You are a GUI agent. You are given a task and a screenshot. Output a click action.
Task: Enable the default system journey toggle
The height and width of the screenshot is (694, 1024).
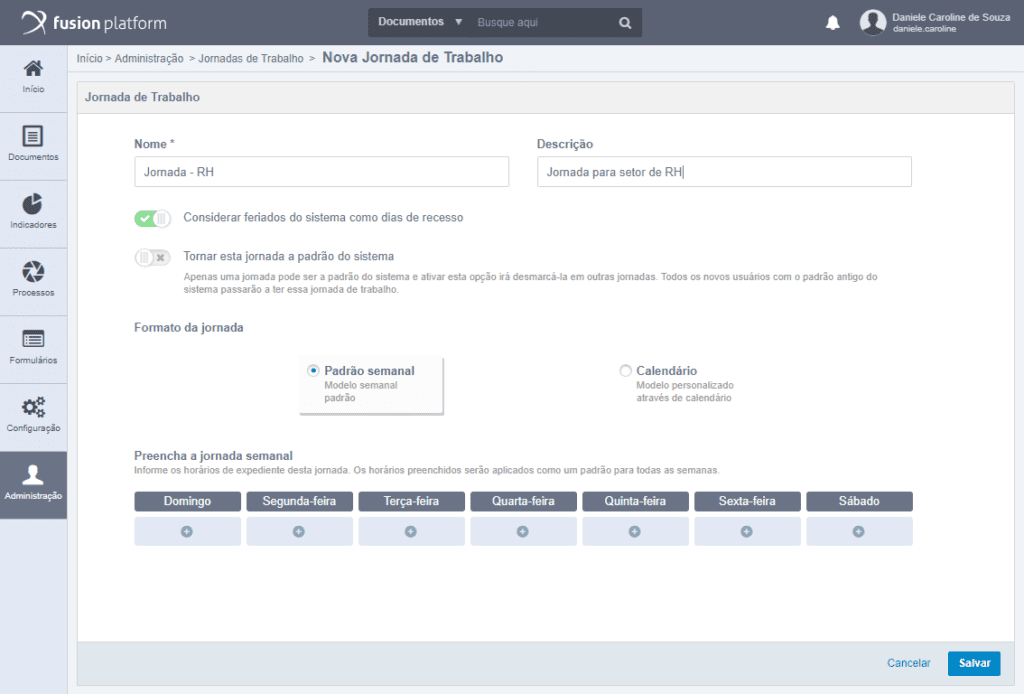(152, 258)
